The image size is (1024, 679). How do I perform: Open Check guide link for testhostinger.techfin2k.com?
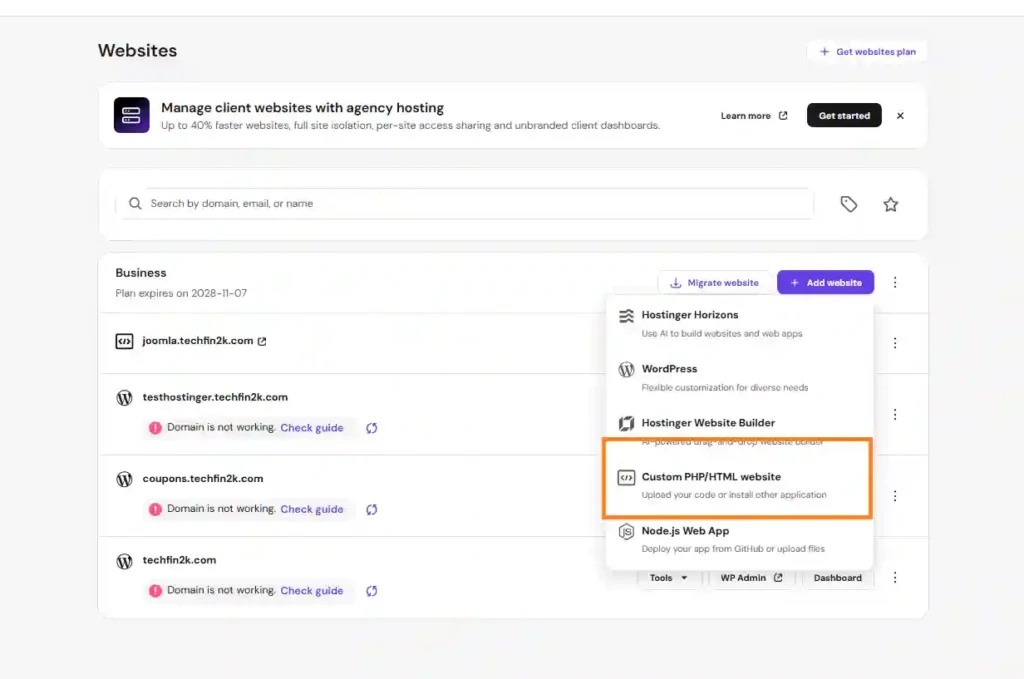coord(312,428)
